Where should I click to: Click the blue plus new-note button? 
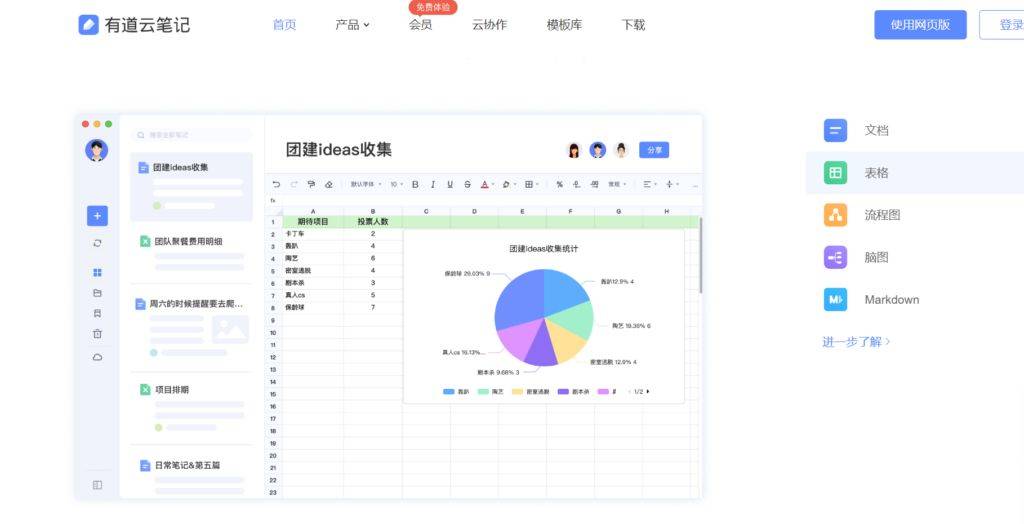[x=97, y=216]
